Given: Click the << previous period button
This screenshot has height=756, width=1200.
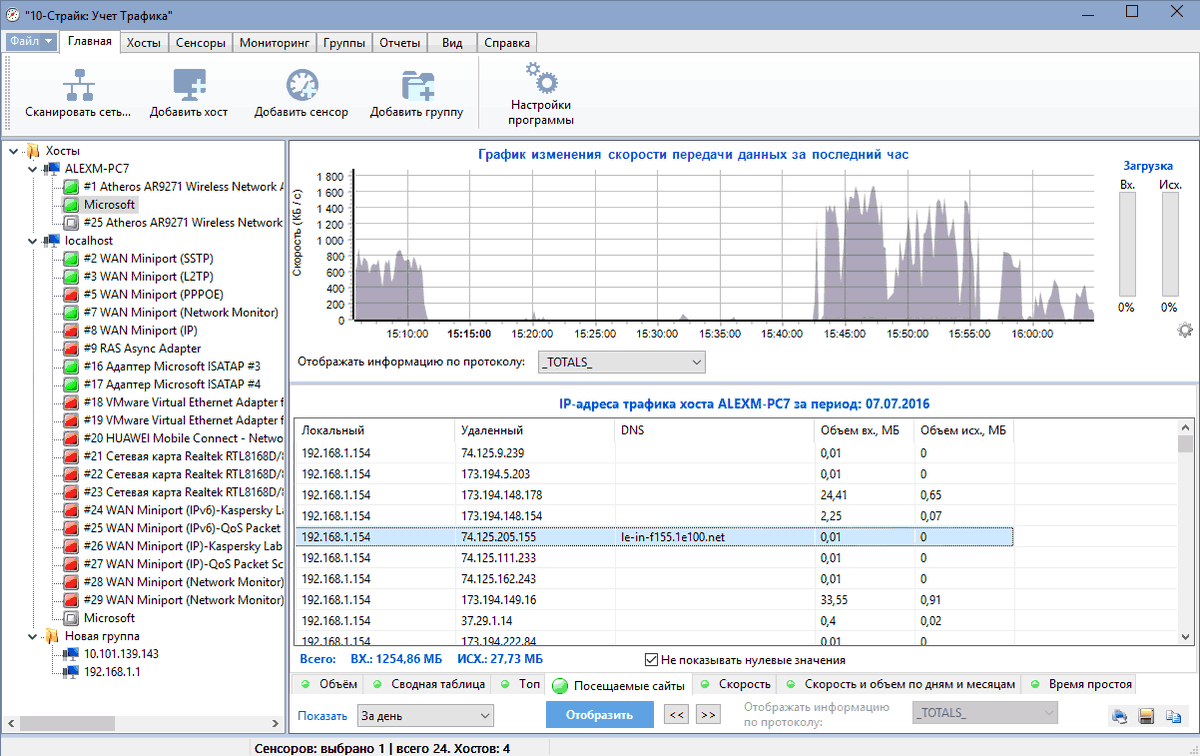Looking at the screenshot, I should click(677, 715).
